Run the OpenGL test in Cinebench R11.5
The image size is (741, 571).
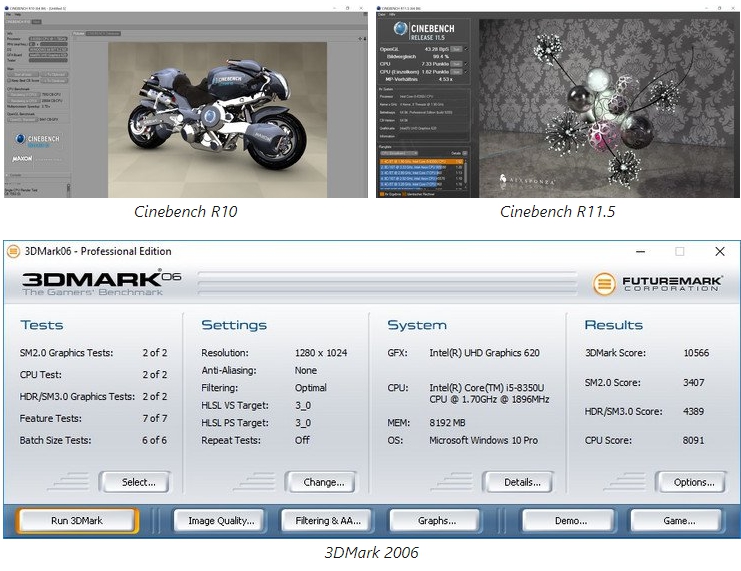click(x=456, y=49)
